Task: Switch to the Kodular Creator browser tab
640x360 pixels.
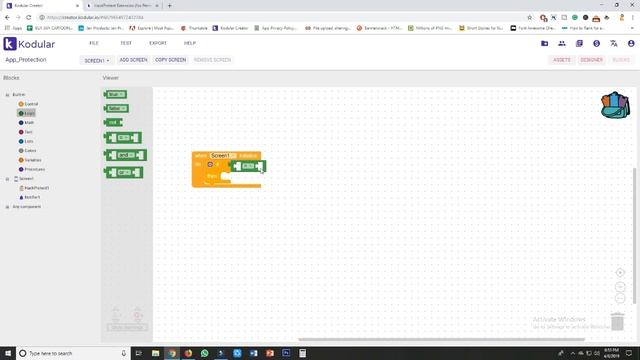Action: pyautogui.click(x=42, y=6)
